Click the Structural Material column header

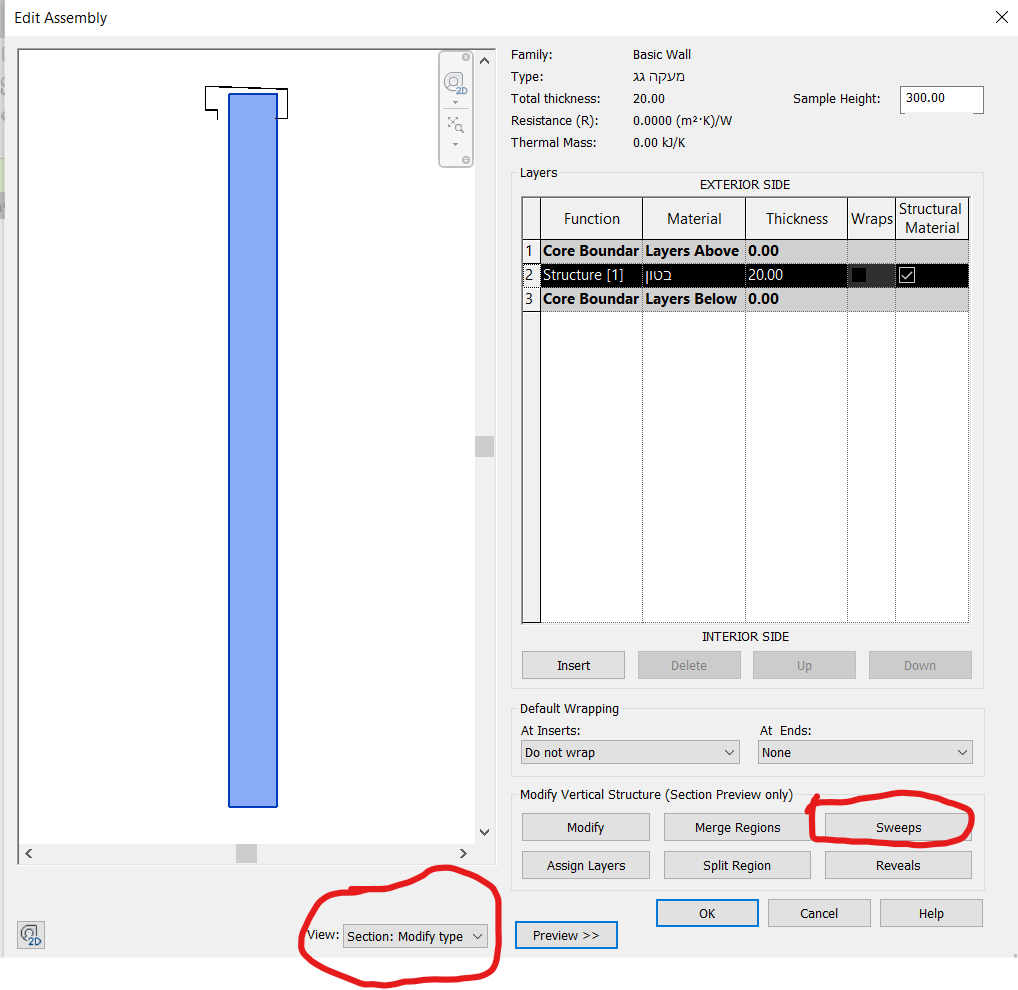(932, 219)
